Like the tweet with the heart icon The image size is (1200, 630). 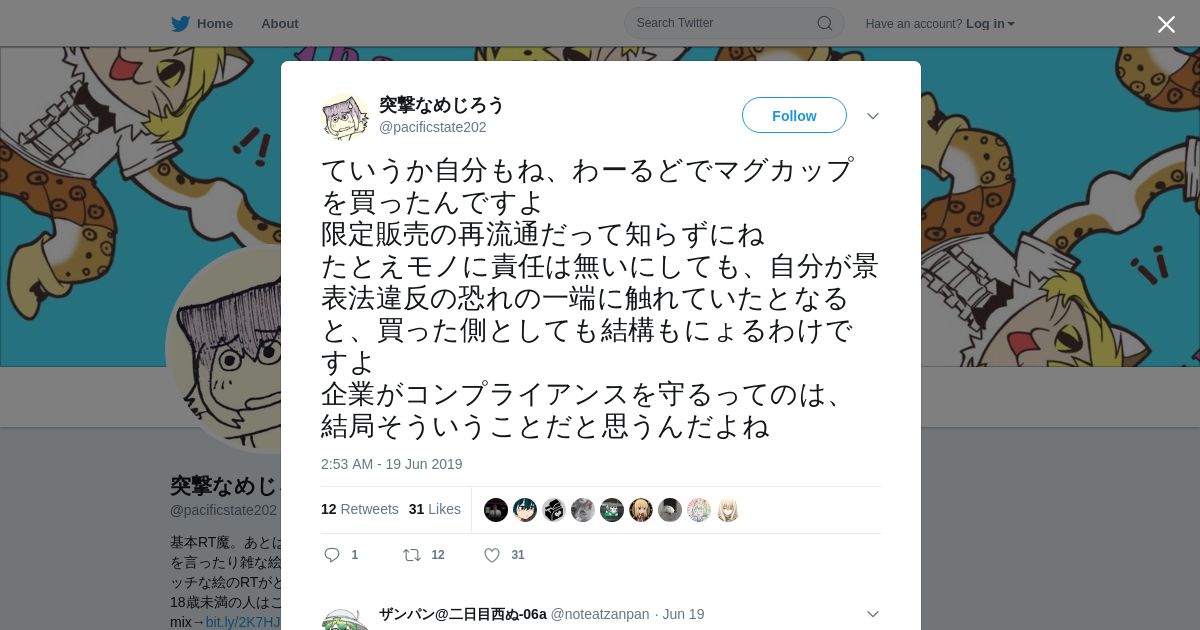492,555
